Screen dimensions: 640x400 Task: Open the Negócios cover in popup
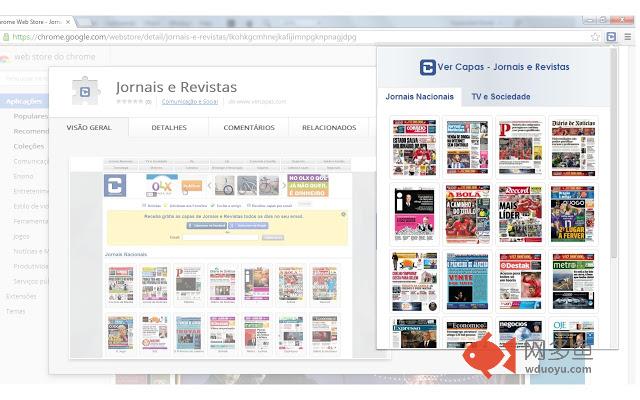click(520, 333)
